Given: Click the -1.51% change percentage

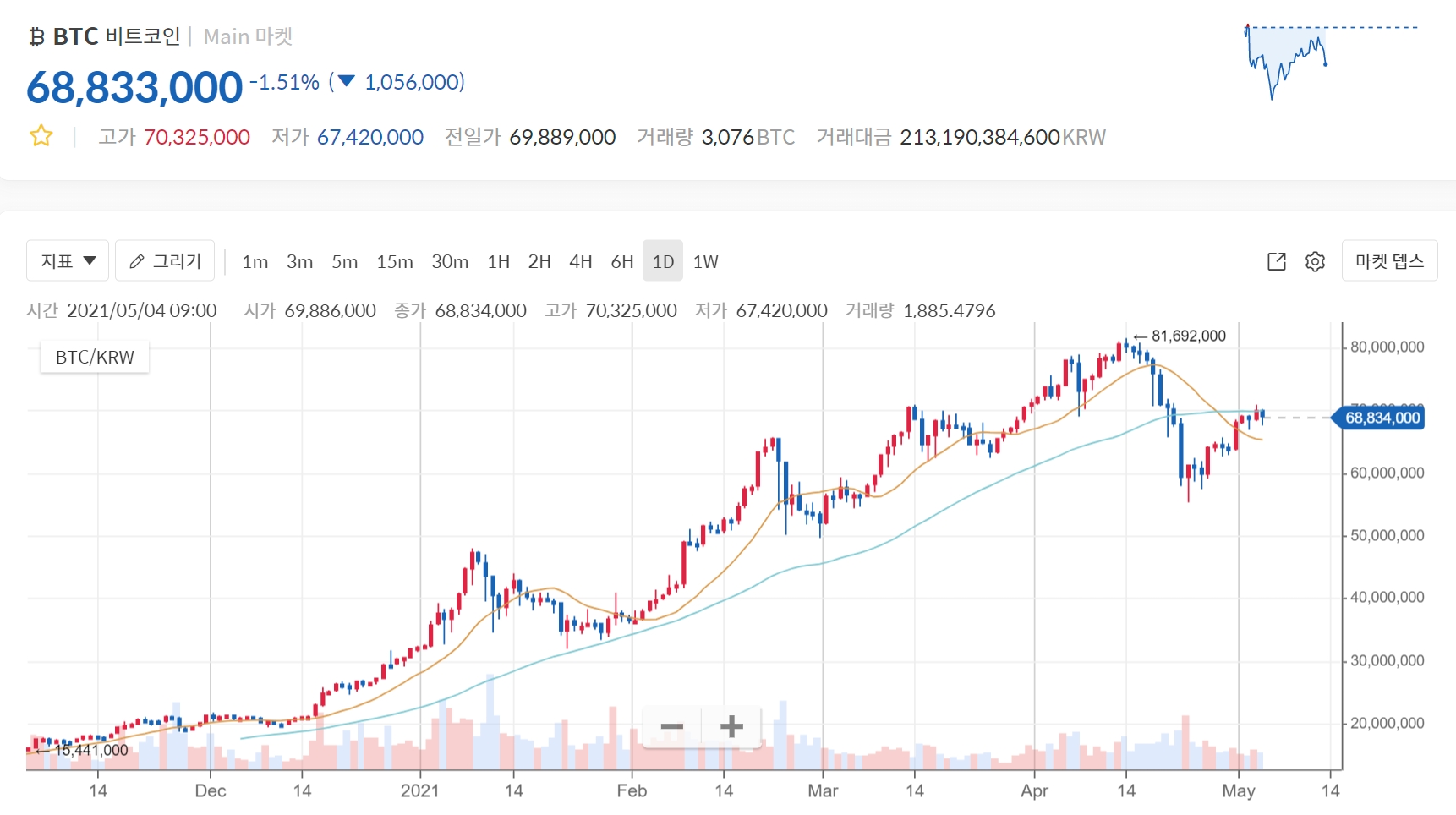Looking at the screenshot, I should pyautogui.click(x=284, y=82).
